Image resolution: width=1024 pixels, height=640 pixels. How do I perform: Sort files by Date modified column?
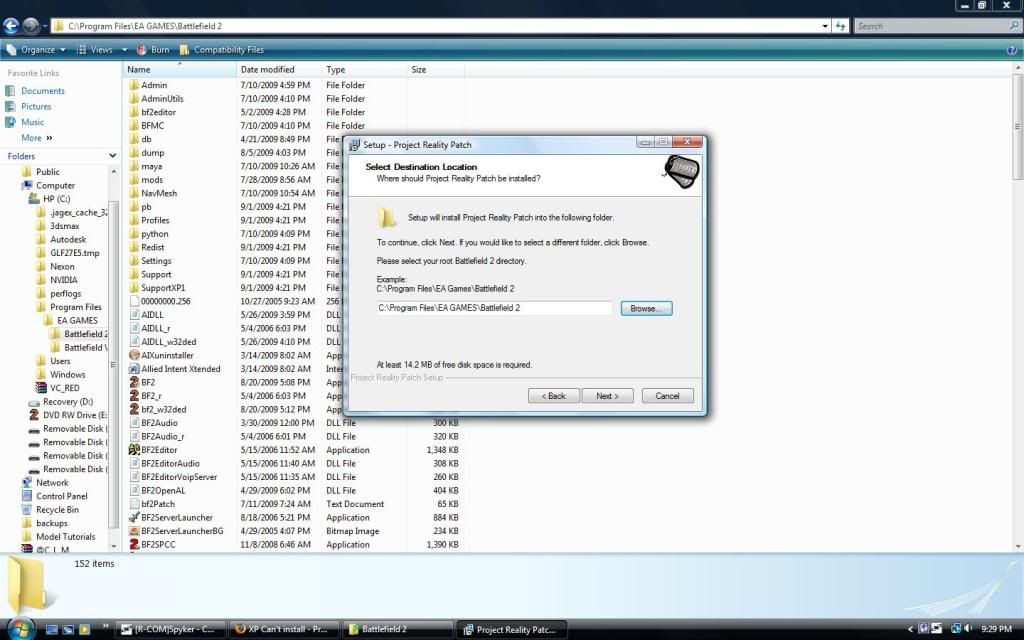(x=267, y=70)
